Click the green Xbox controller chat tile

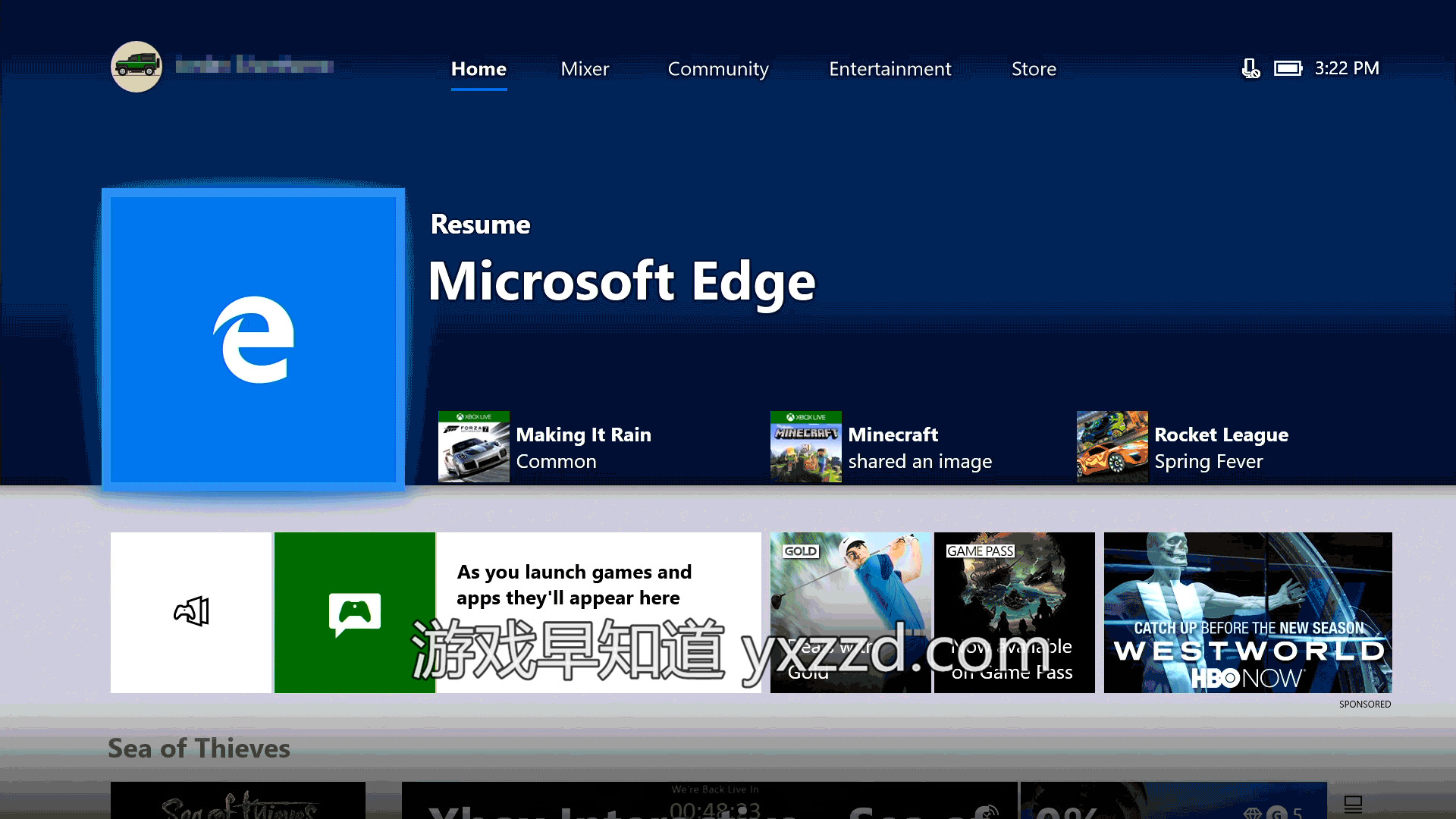click(x=354, y=612)
